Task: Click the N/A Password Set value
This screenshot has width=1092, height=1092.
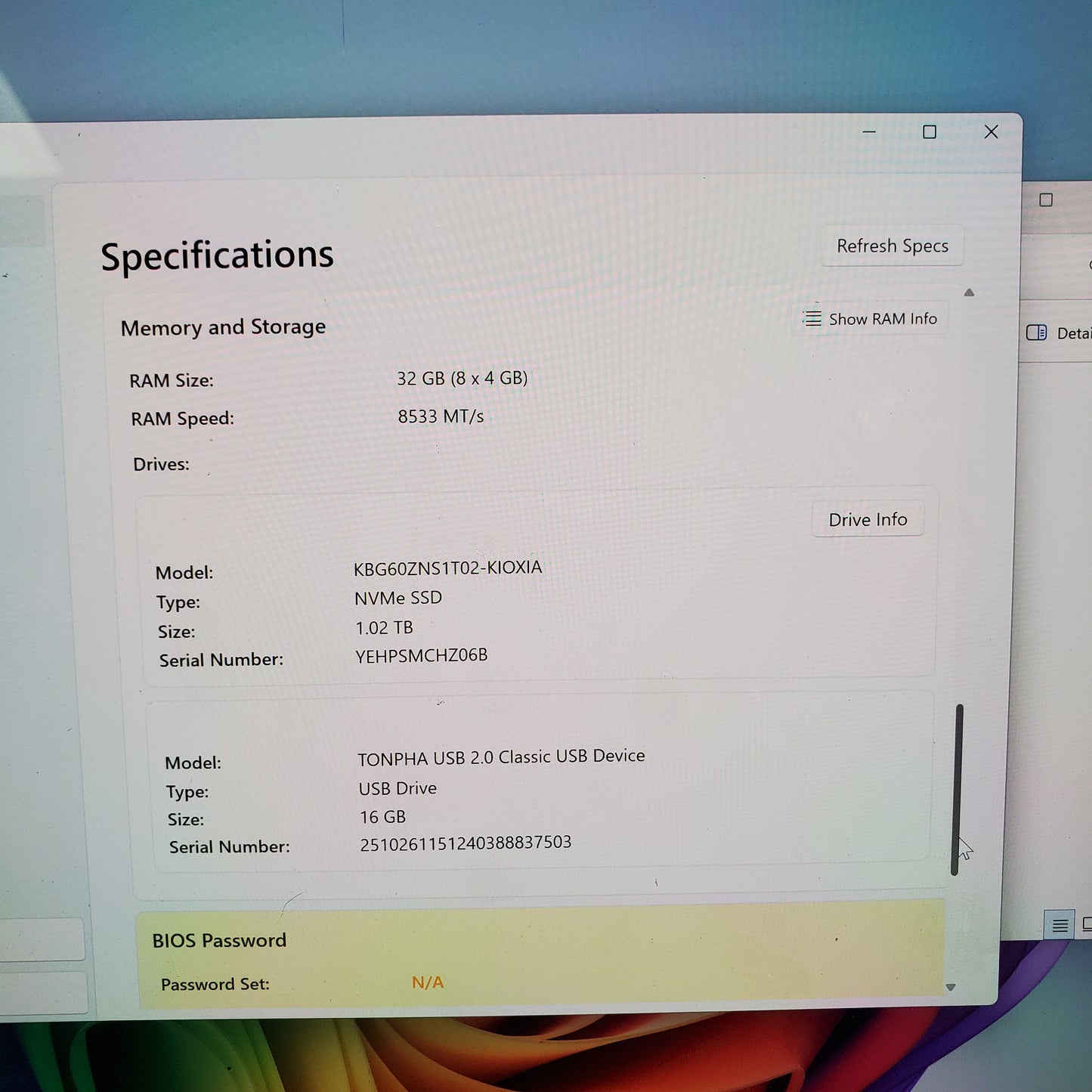Action: (x=428, y=982)
